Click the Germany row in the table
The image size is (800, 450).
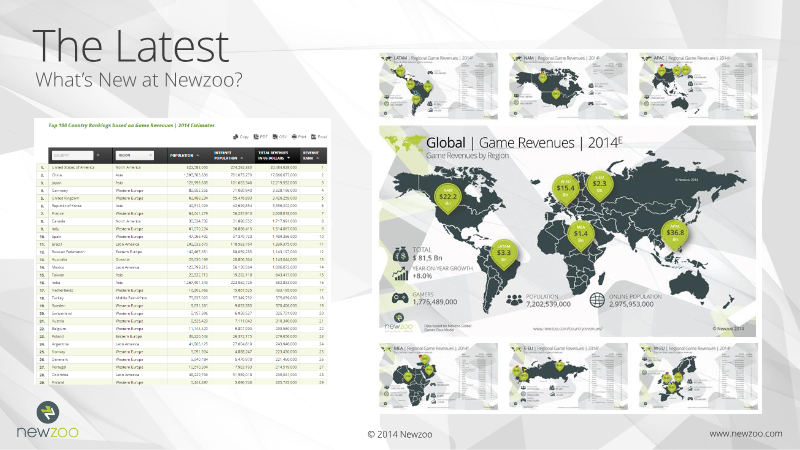tap(182, 190)
